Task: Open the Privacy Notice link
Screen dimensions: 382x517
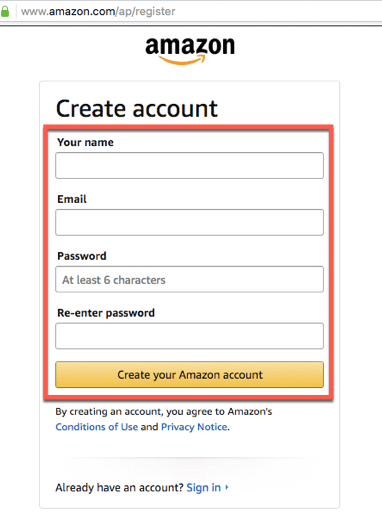Action: tap(194, 427)
